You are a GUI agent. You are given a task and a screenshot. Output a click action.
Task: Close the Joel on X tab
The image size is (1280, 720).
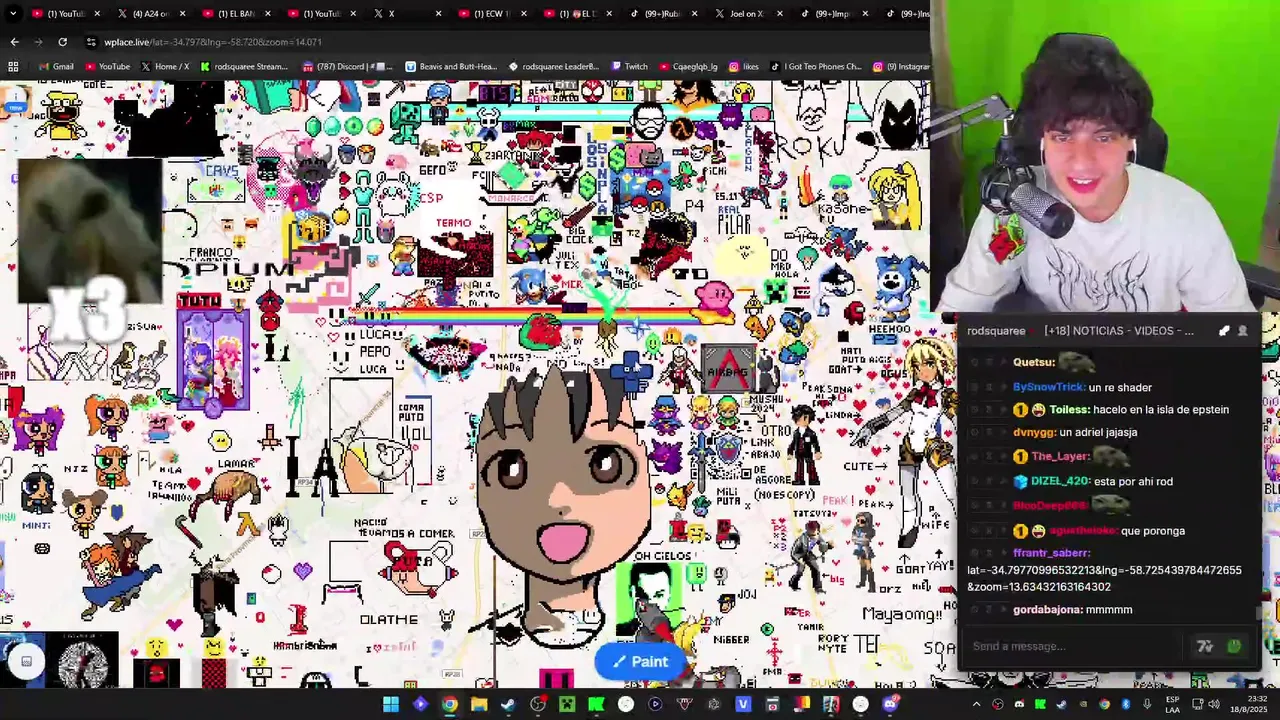(780, 14)
